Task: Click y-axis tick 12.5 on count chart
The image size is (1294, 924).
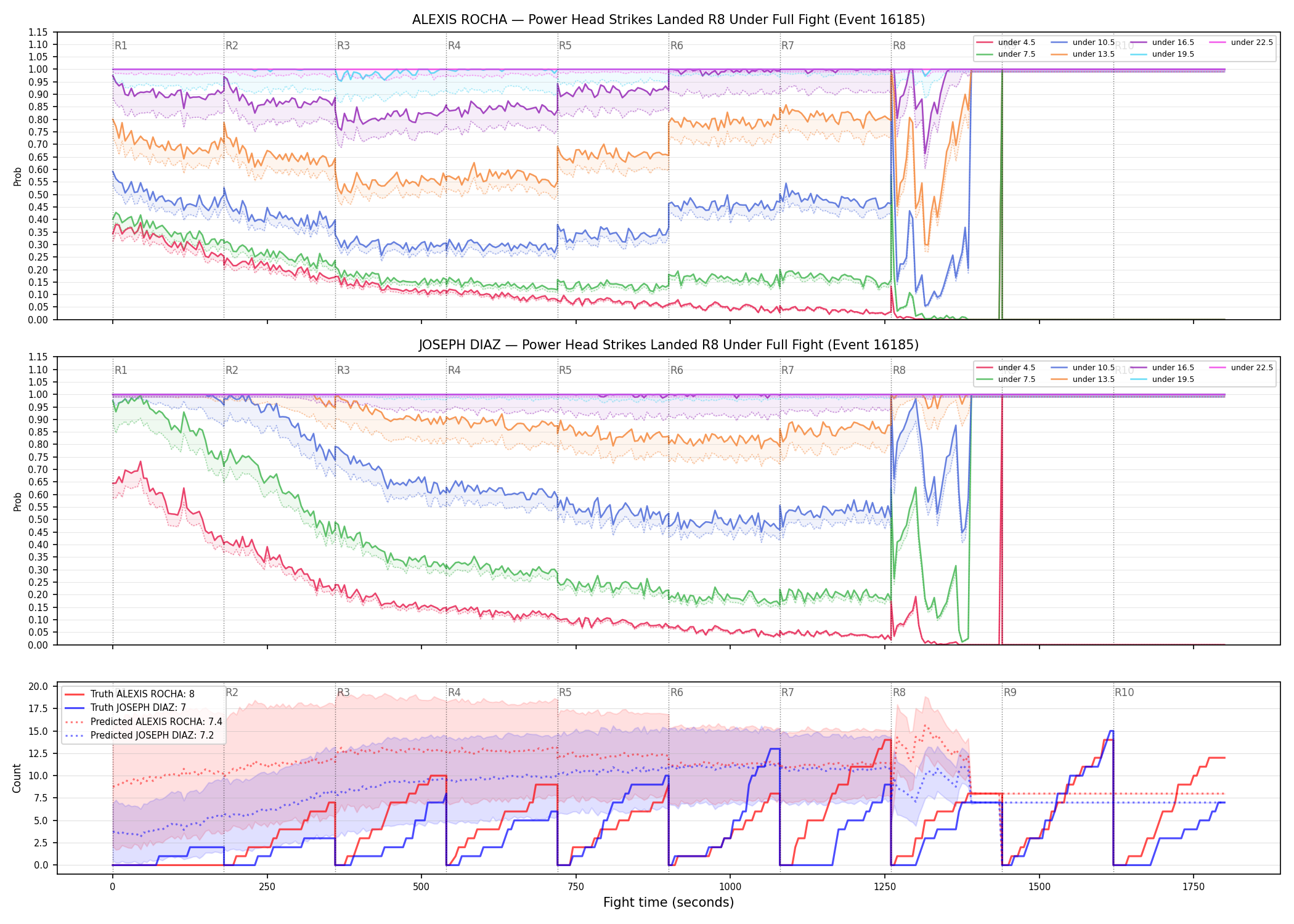Action: [x=39, y=753]
